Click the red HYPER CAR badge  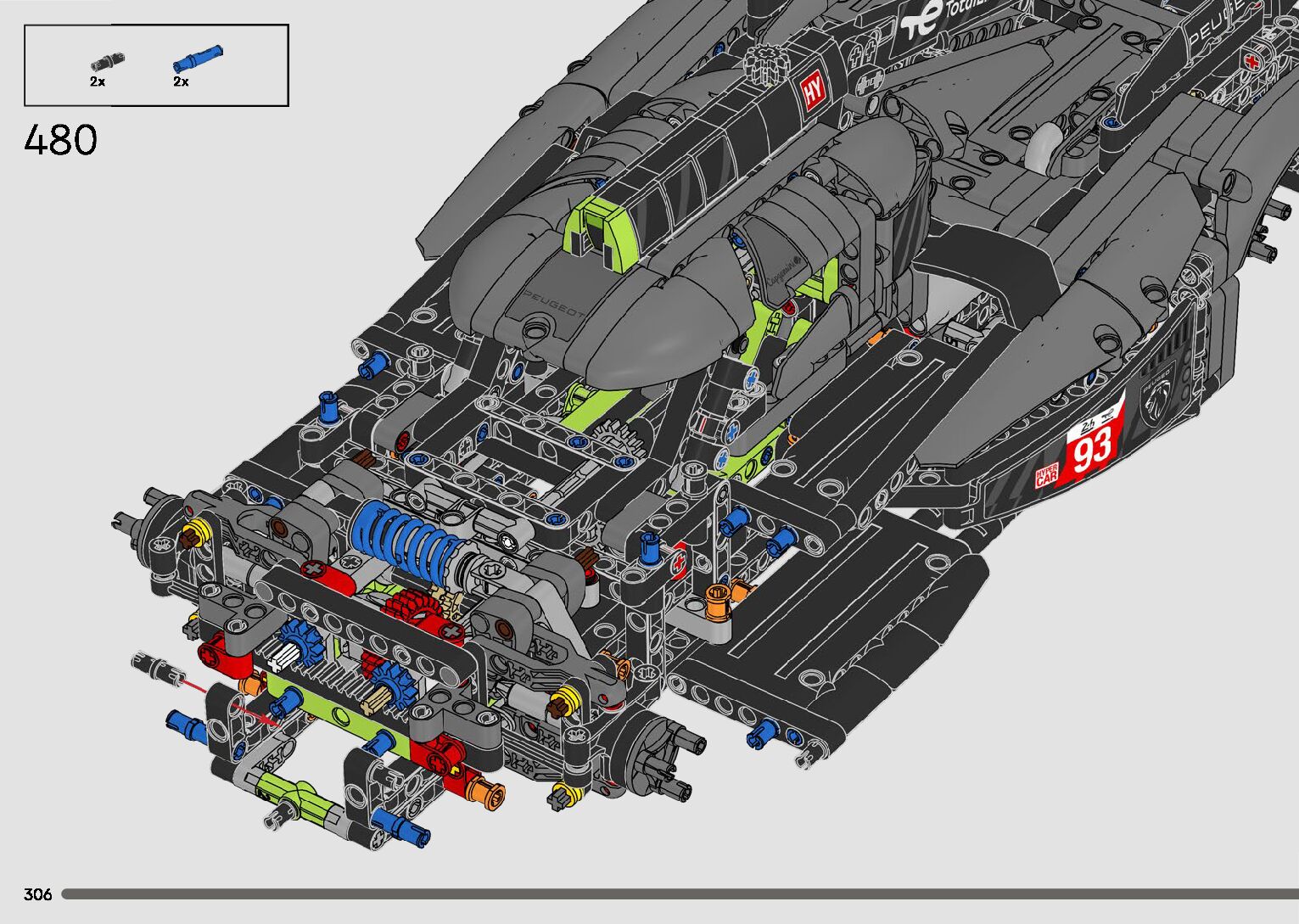coord(1047,476)
